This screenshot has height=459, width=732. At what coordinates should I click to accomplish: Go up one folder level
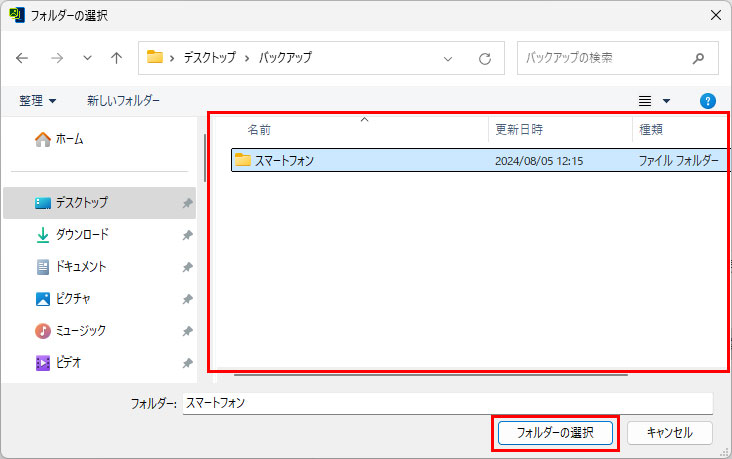pos(116,58)
